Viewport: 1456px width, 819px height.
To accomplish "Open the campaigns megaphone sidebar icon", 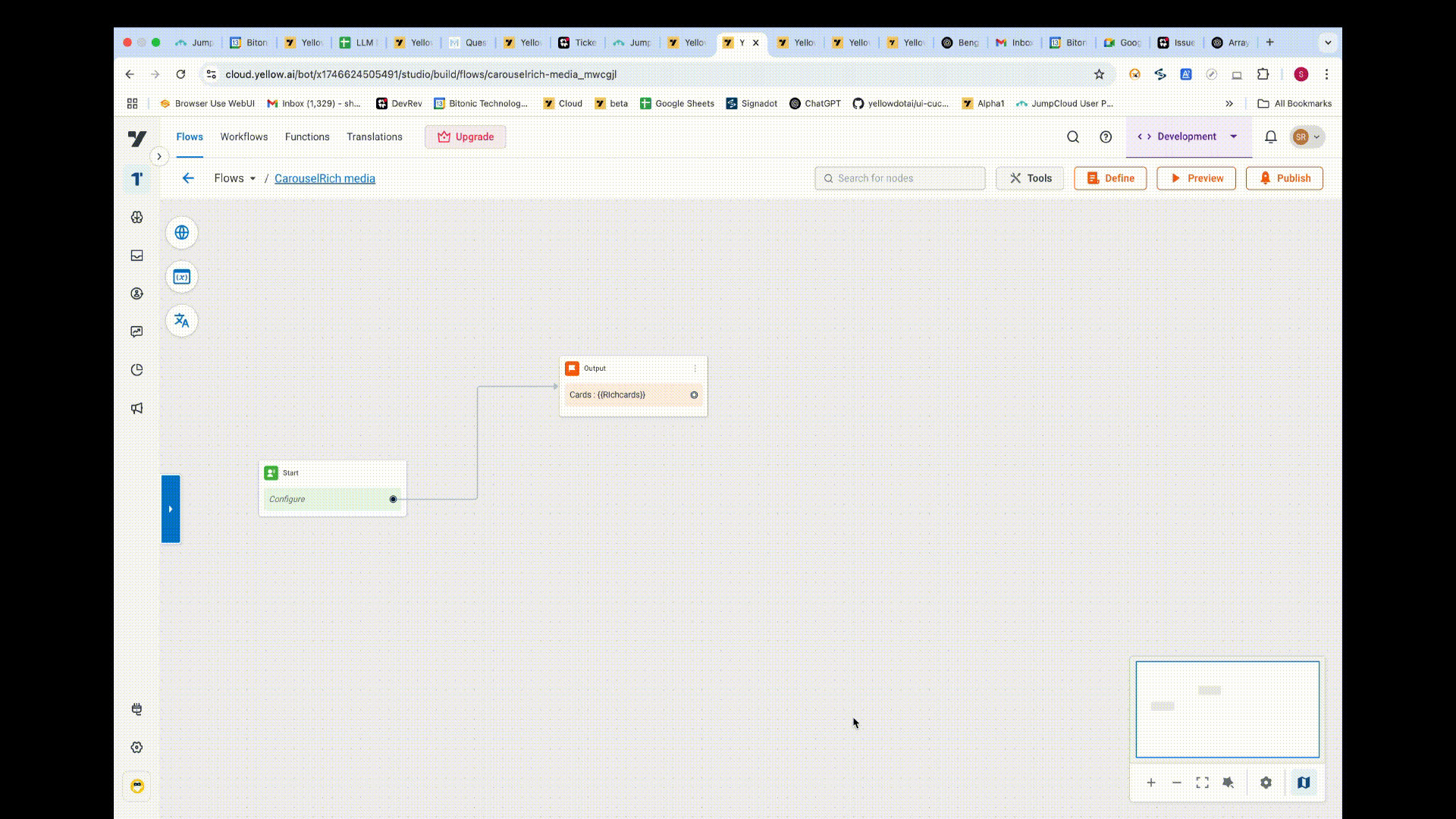I will pos(137,408).
